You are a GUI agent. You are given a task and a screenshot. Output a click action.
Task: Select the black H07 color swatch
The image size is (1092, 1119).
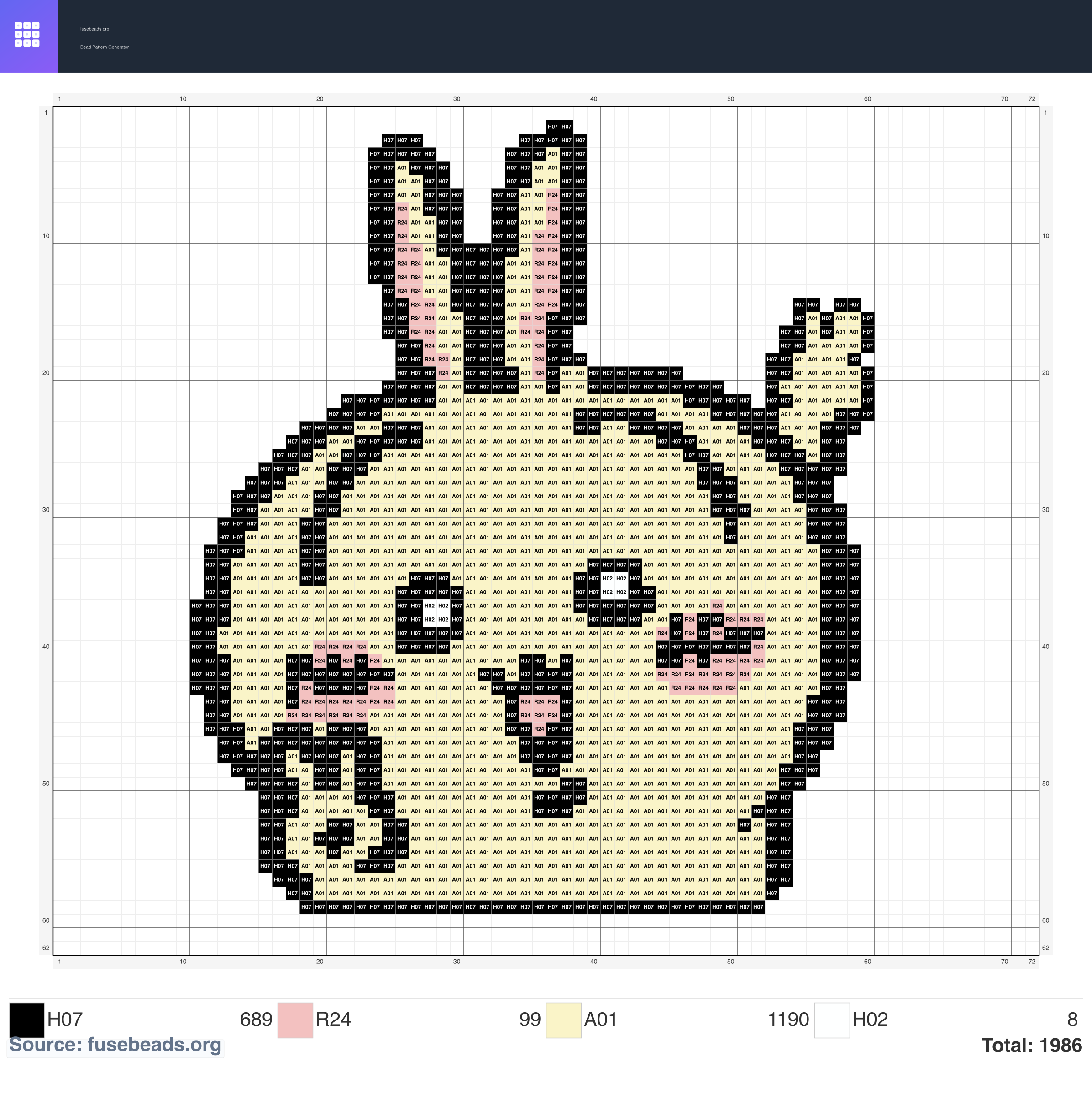click(26, 1020)
